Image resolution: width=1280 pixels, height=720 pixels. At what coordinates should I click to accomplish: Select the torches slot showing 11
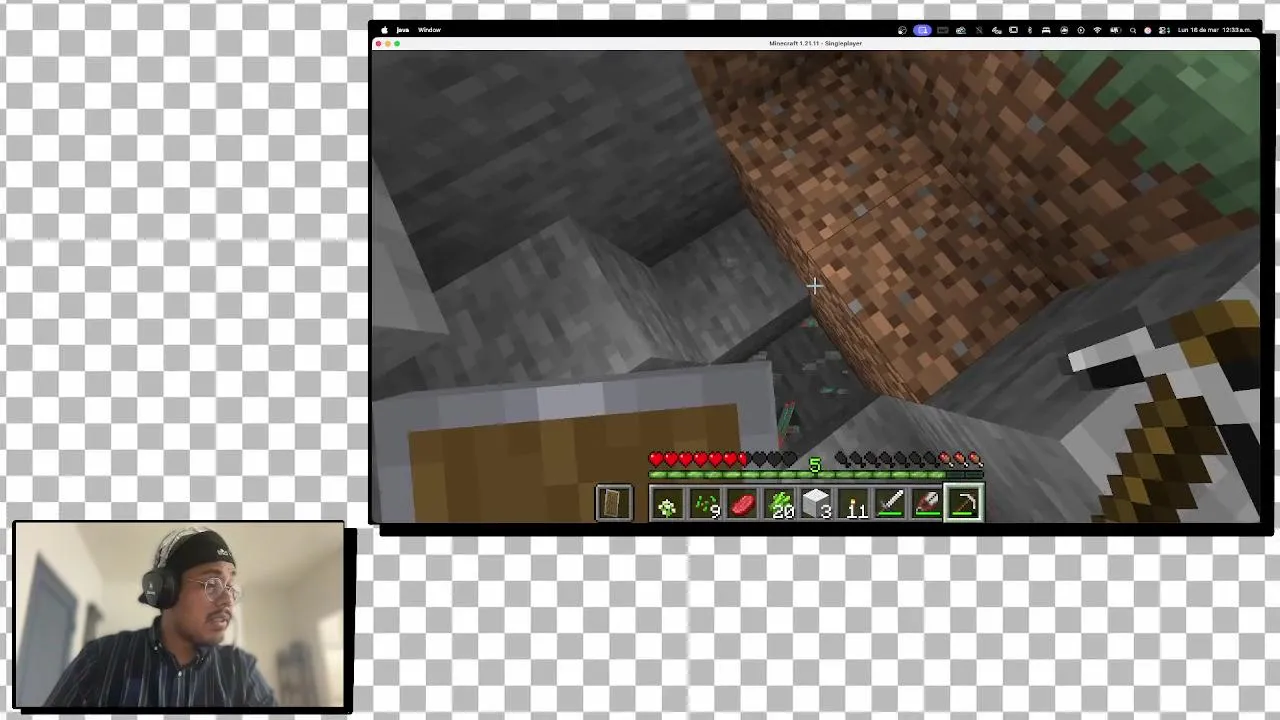pos(855,504)
